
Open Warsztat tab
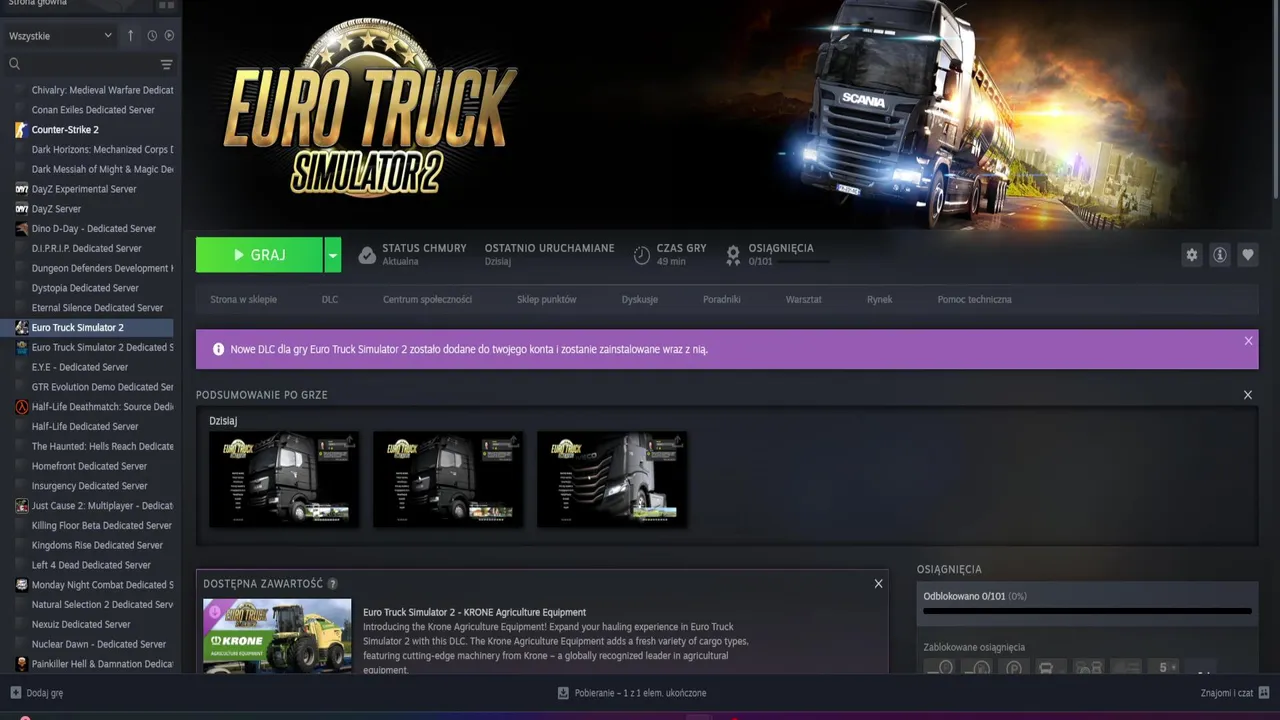tap(803, 299)
